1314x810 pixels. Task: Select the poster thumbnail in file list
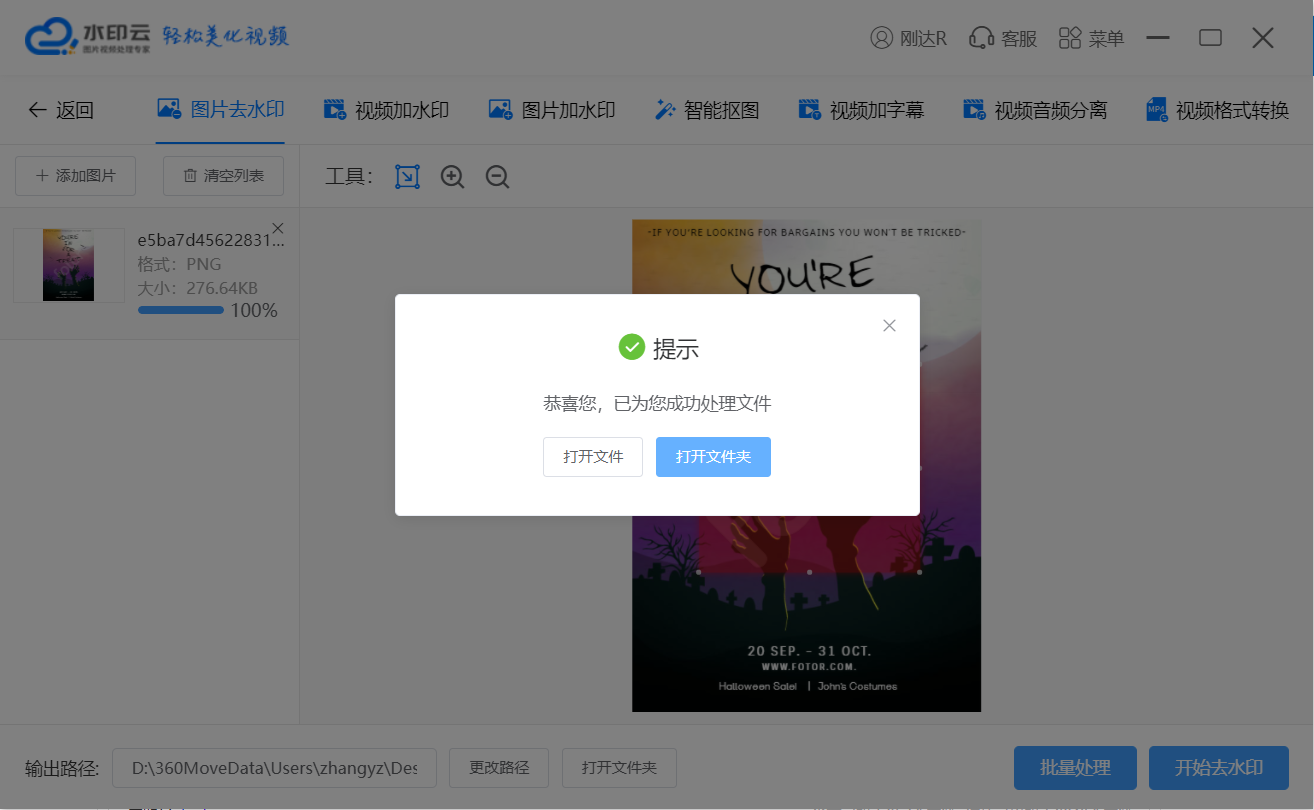tap(69, 265)
